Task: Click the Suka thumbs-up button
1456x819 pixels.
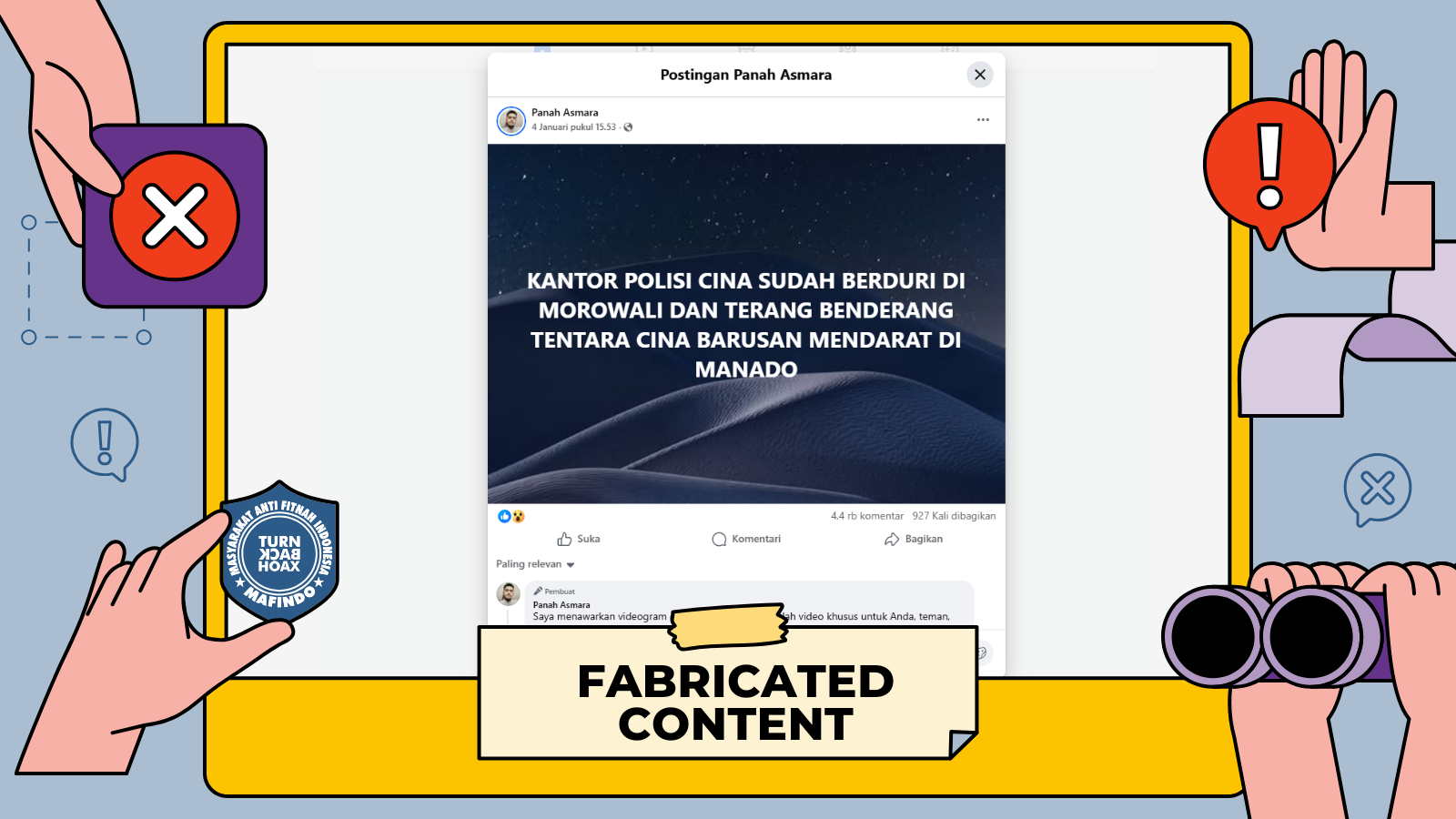Action: [578, 539]
